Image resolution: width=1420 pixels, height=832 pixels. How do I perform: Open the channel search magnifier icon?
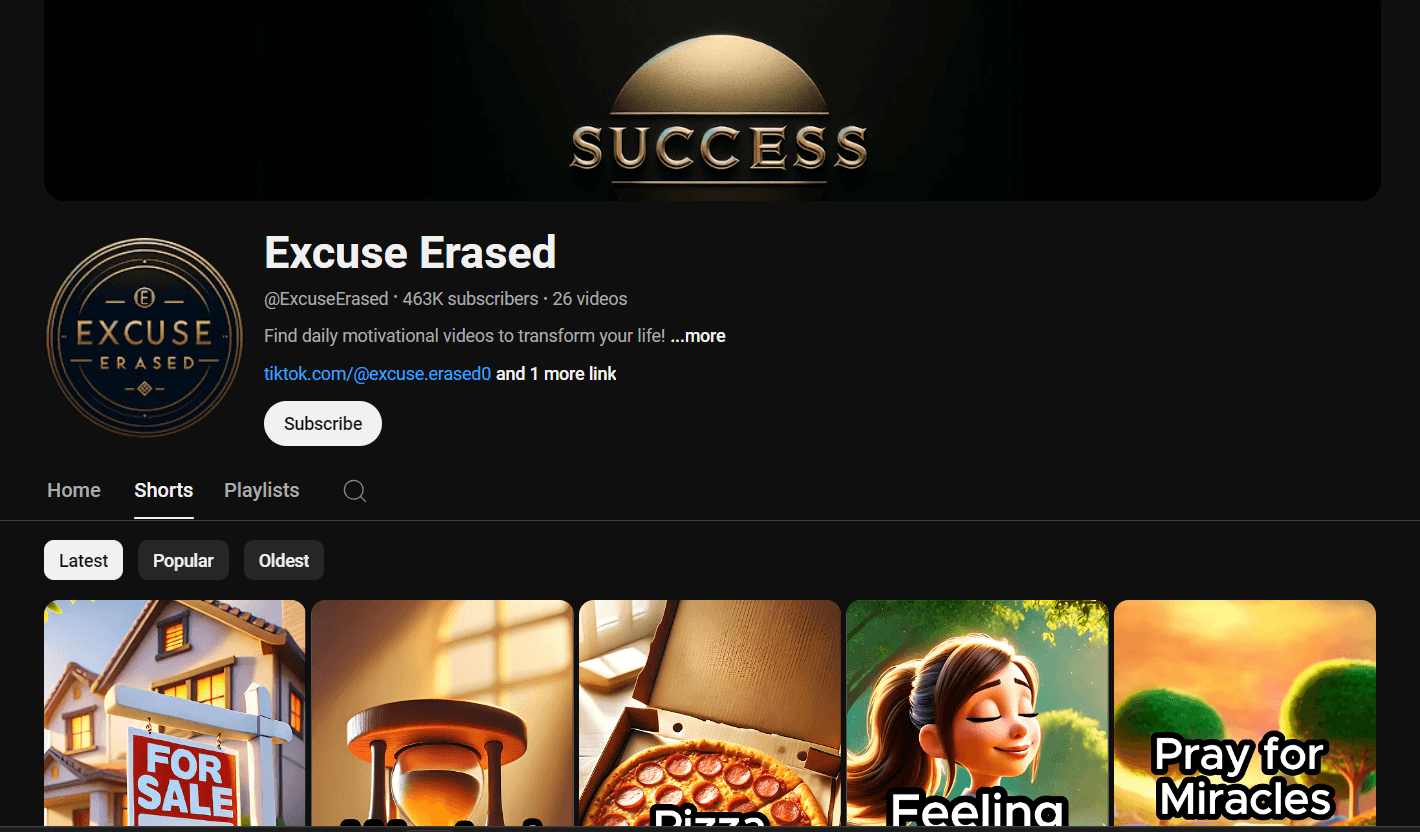pyautogui.click(x=355, y=490)
